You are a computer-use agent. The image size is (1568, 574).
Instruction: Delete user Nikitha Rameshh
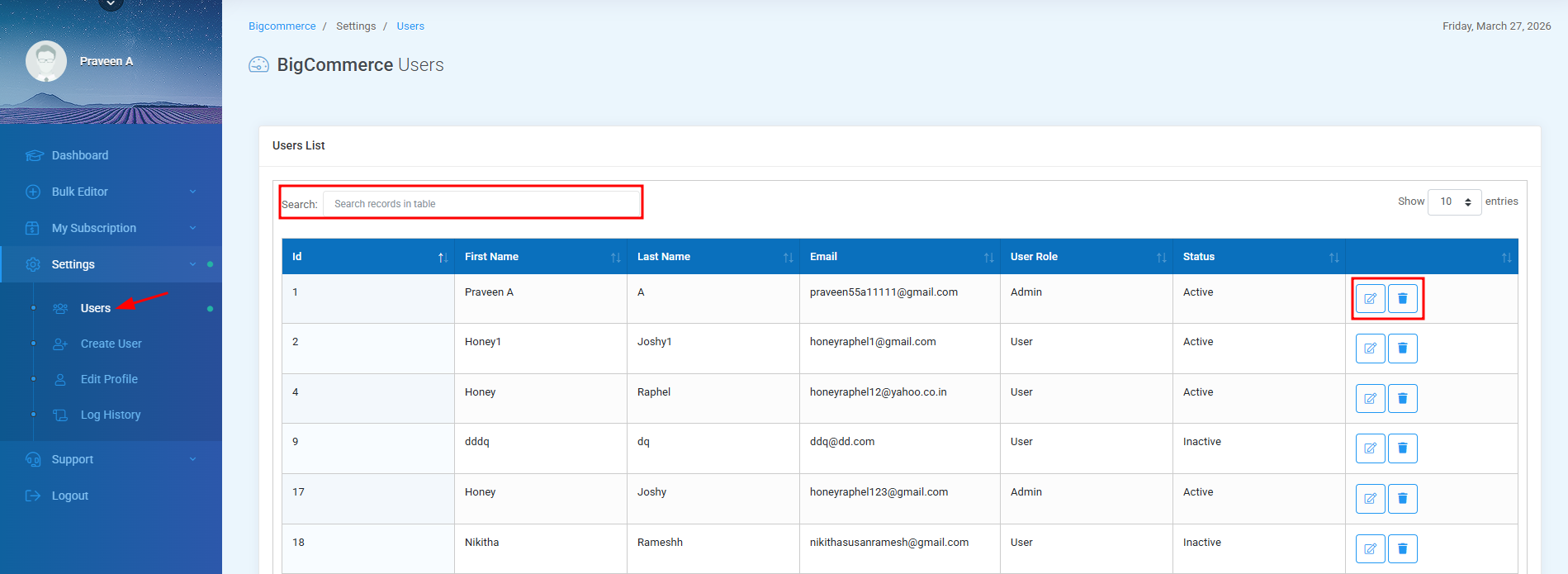coord(1402,548)
